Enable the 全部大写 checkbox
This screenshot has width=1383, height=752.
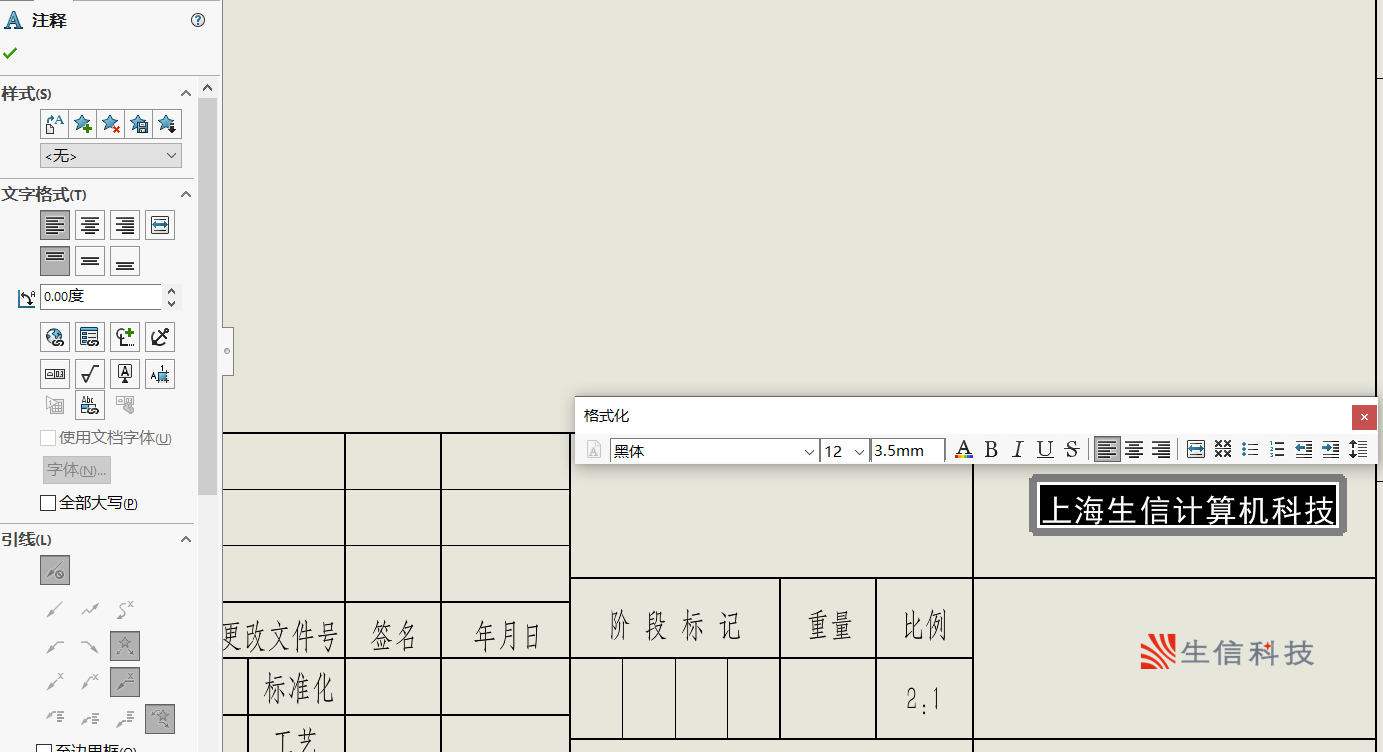point(48,503)
